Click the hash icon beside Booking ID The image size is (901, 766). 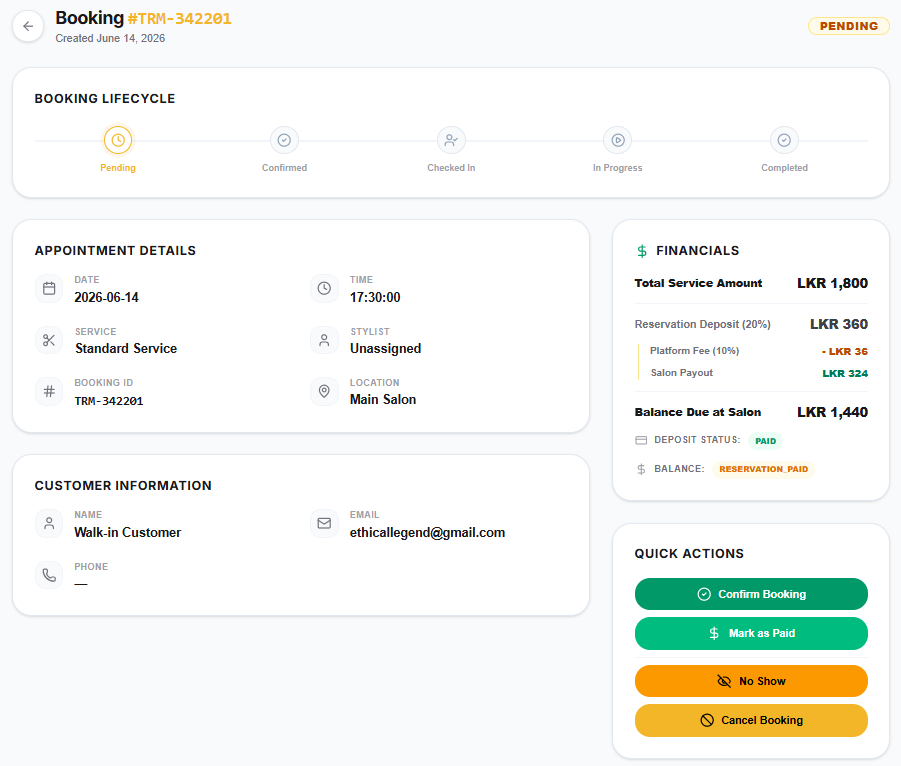49,391
